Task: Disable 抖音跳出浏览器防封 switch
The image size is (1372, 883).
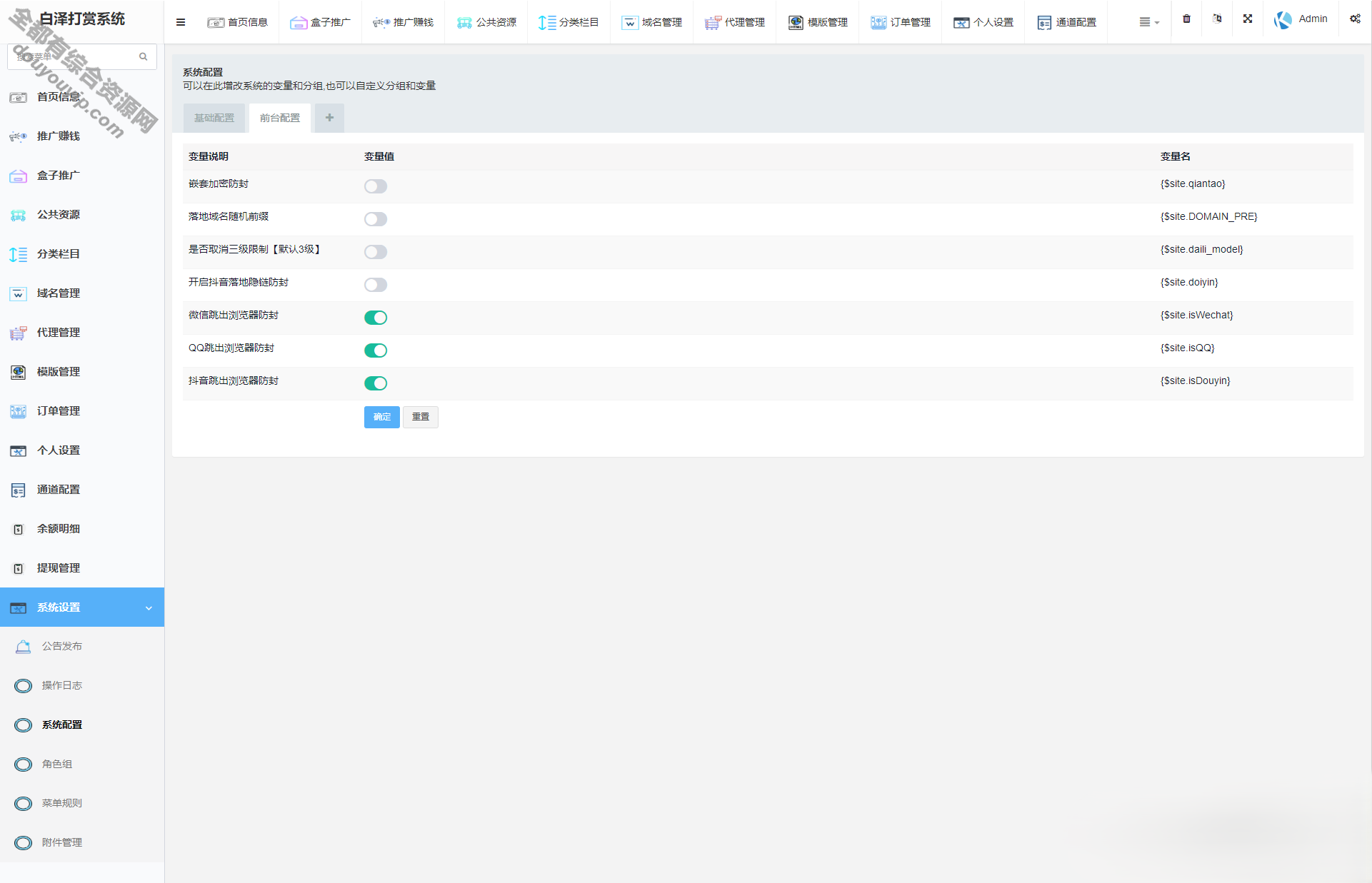Action: (x=376, y=383)
